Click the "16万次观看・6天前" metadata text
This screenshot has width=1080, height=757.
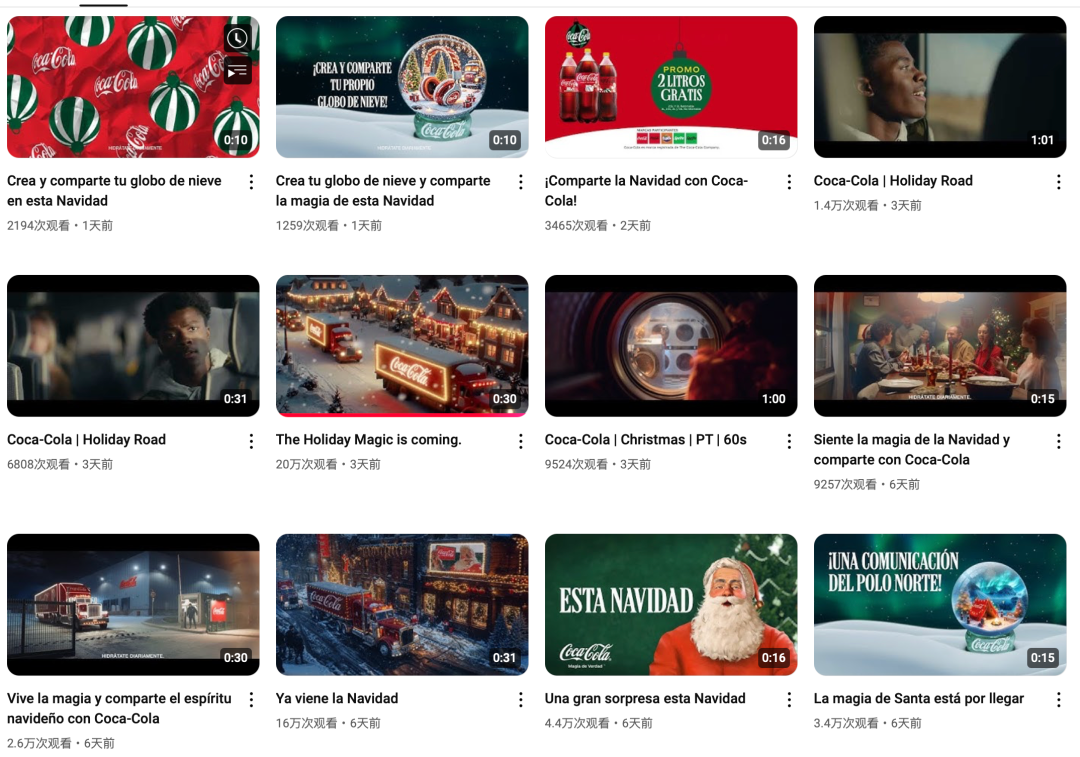pos(329,723)
